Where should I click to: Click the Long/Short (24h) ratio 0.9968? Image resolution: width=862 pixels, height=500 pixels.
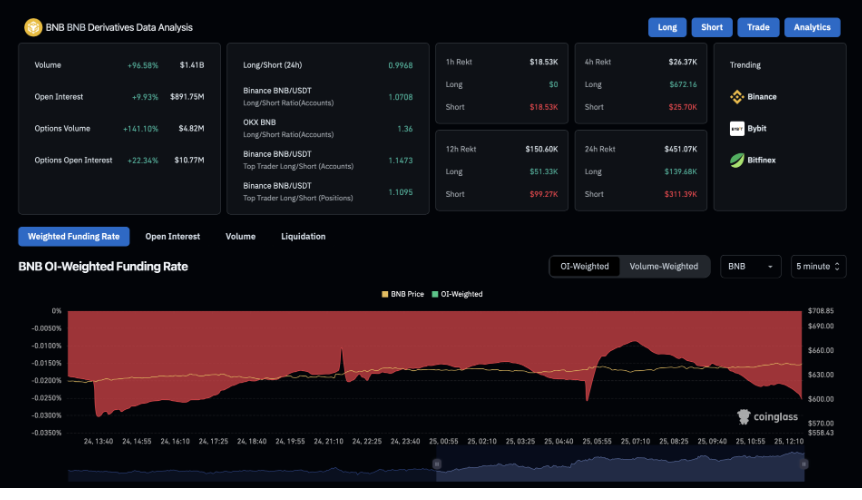[x=400, y=65]
